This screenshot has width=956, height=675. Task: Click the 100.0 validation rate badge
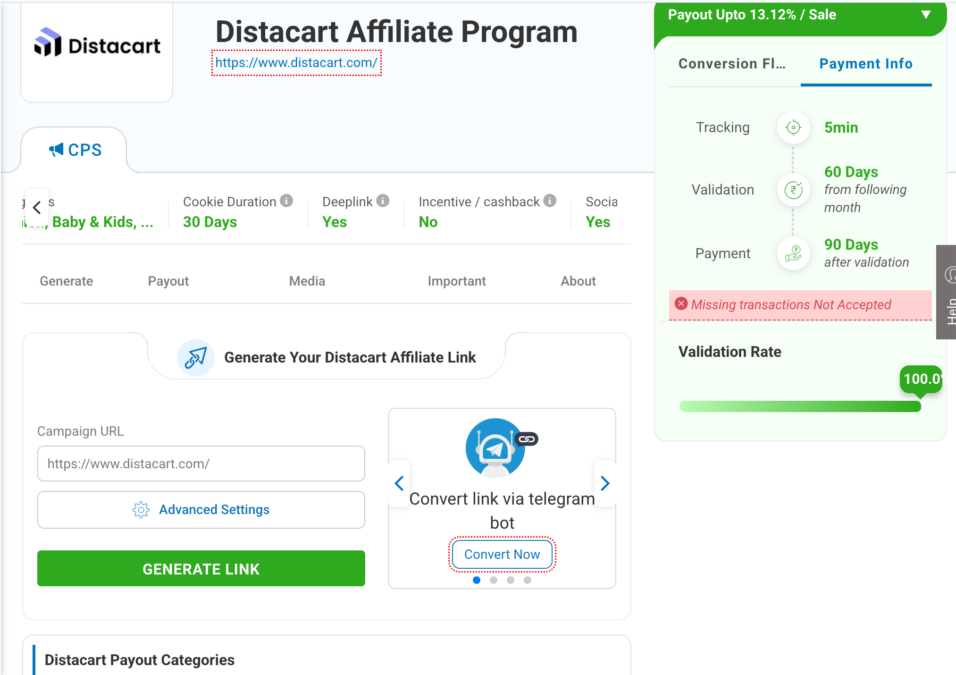[921, 379]
